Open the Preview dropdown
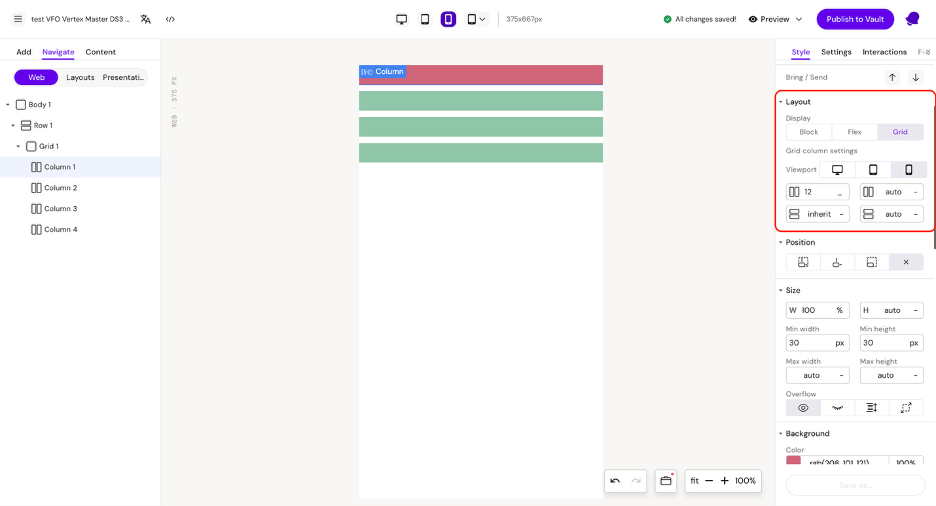This screenshot has width=936, height=506. click(x=775, y=19)
